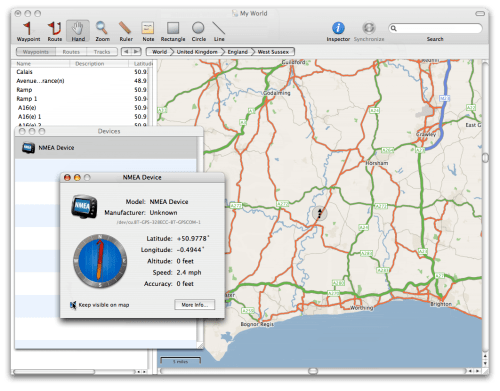The image size is (500, 391).
Task: Focus the Search input field
Action: pos(435,28)
